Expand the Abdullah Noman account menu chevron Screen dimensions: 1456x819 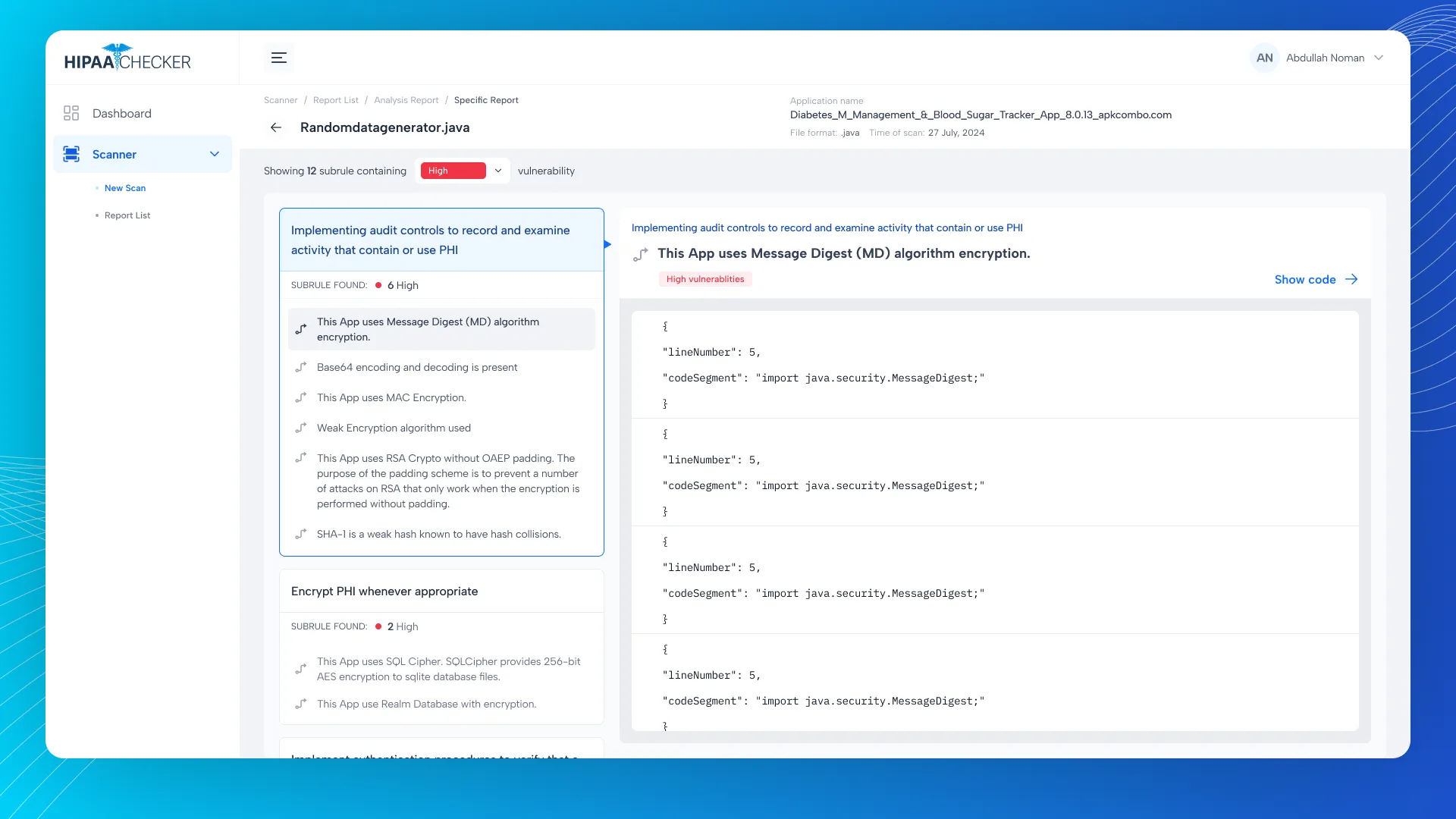pyautogui.click(x=1379, y=58)
